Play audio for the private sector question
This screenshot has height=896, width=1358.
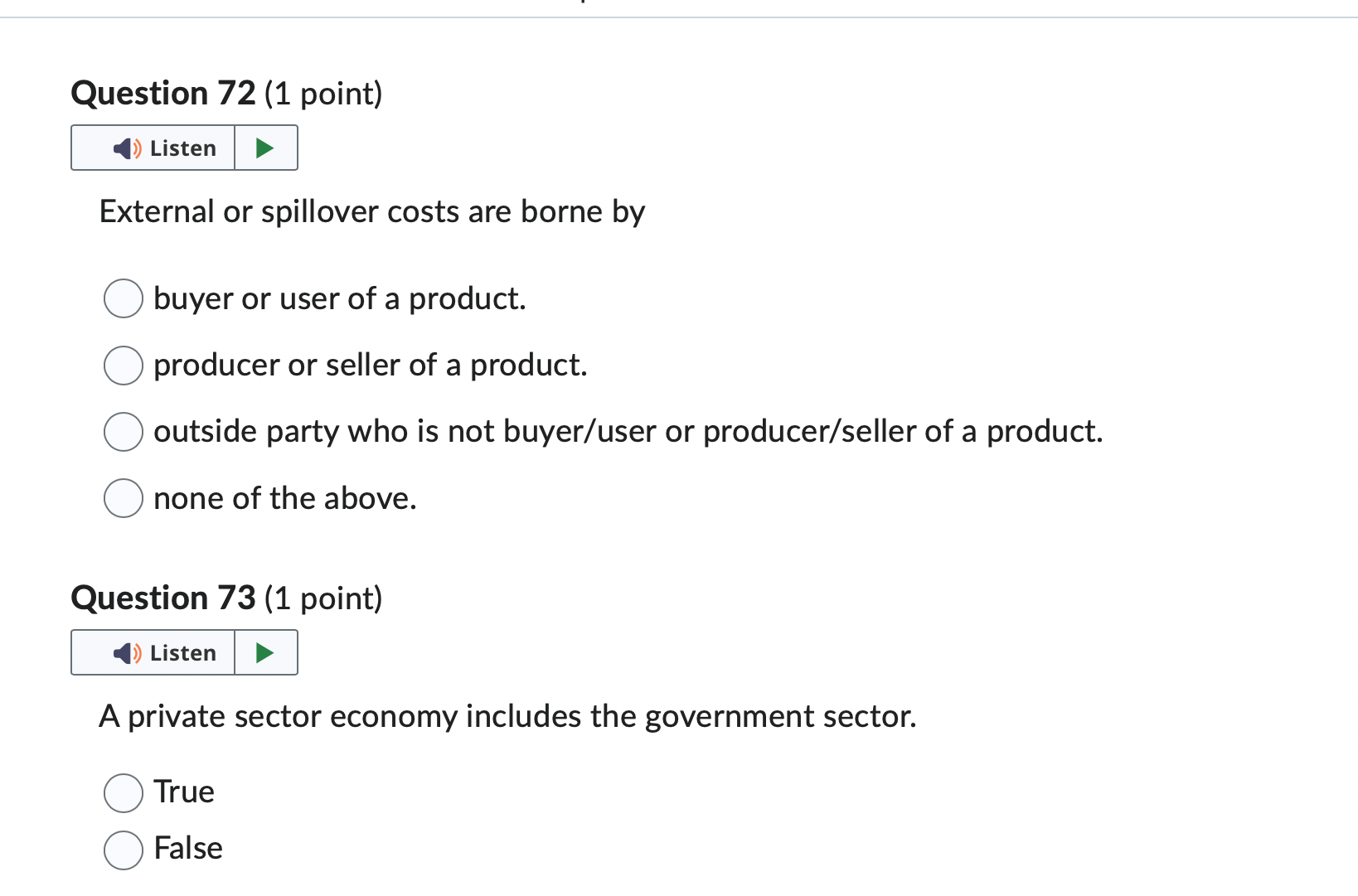(x=265, y=652)
